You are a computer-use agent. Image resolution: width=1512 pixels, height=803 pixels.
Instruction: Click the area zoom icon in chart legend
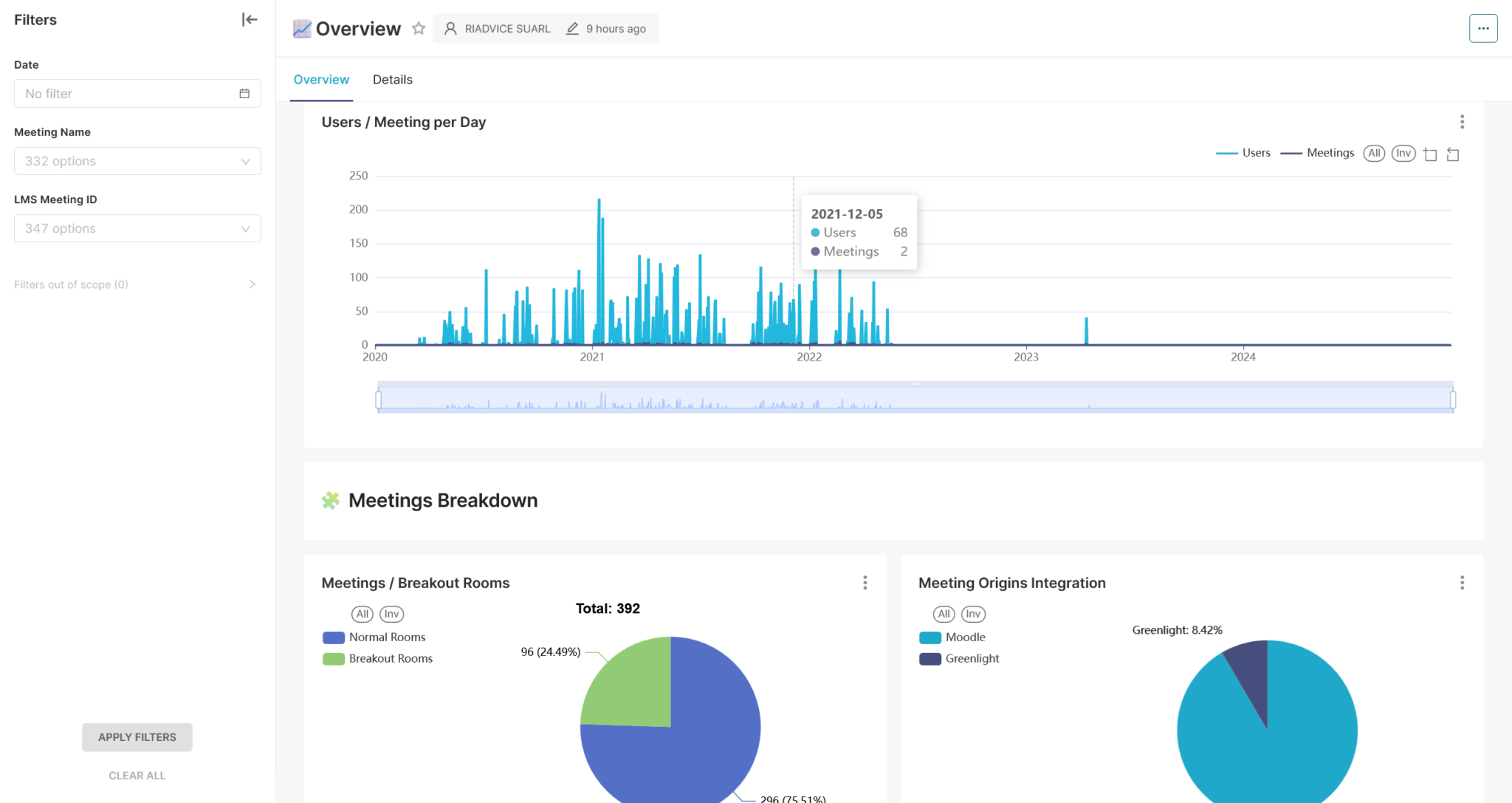tap(1430, 154)
